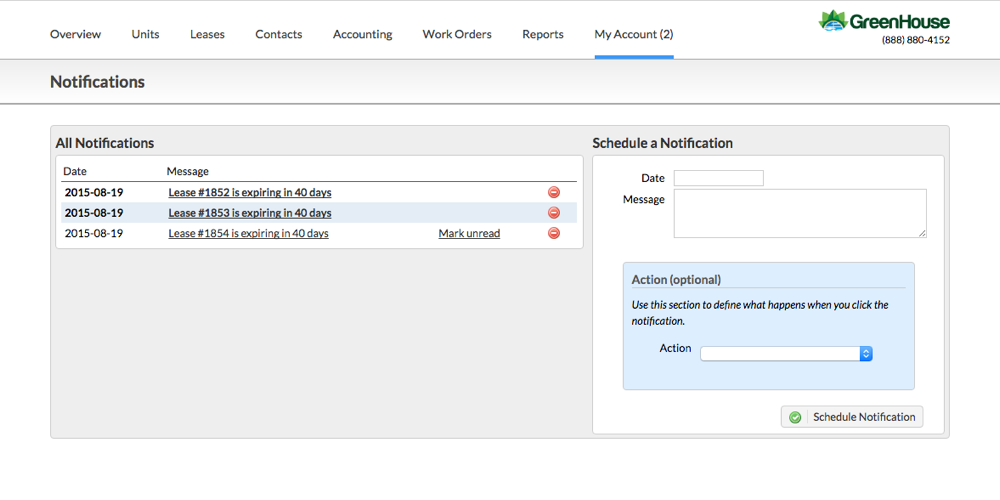
Task: Focus the Date input field
Action: coord(718,178)
